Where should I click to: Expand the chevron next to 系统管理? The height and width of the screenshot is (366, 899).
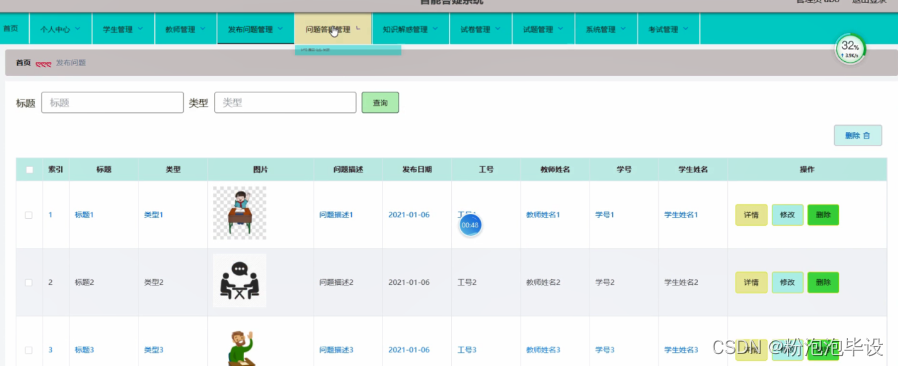(x=623, y=29)
